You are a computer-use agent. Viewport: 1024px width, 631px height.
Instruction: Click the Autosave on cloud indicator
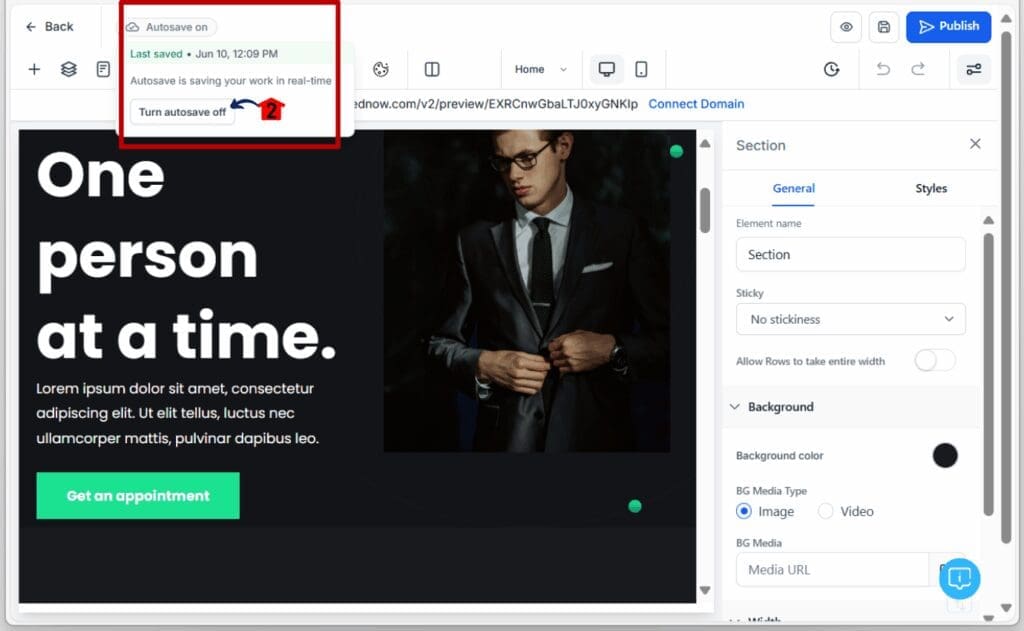click(170, 27)
